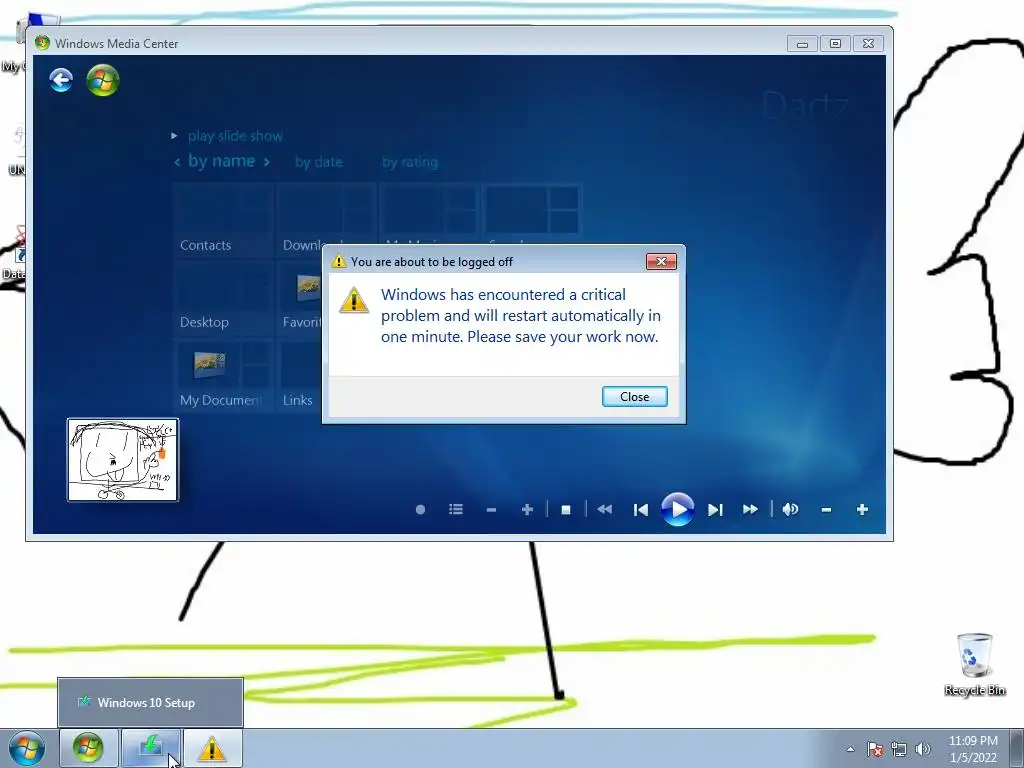Click the fast forward button

tap(750, 509)
